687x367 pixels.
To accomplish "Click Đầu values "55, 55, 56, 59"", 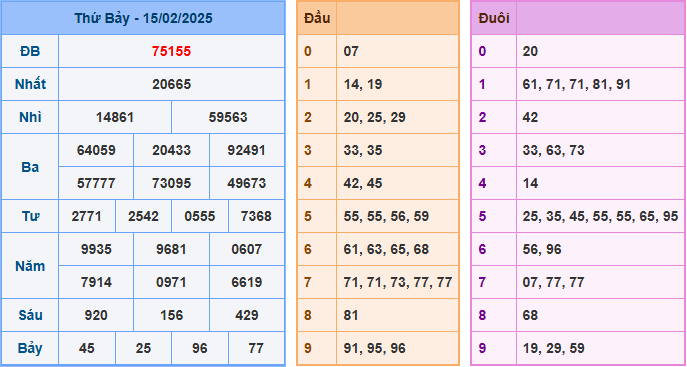I will [x=386, y=216].
